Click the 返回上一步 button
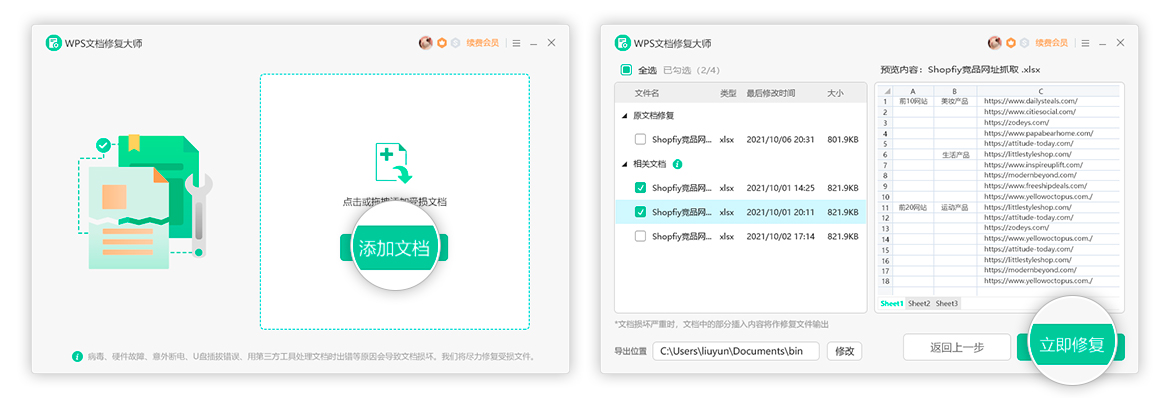This screenshot has height=398, width=1170. click(x=957, y=348)
